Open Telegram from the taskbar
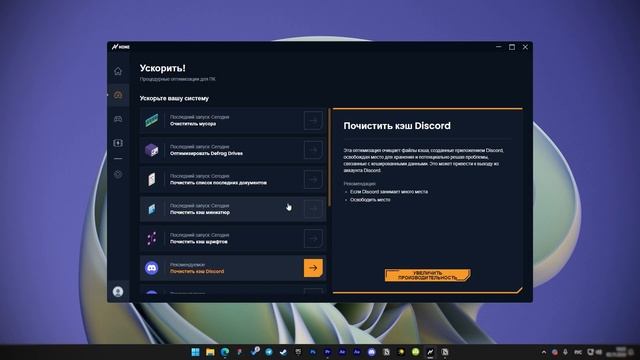 click(269, 352)
